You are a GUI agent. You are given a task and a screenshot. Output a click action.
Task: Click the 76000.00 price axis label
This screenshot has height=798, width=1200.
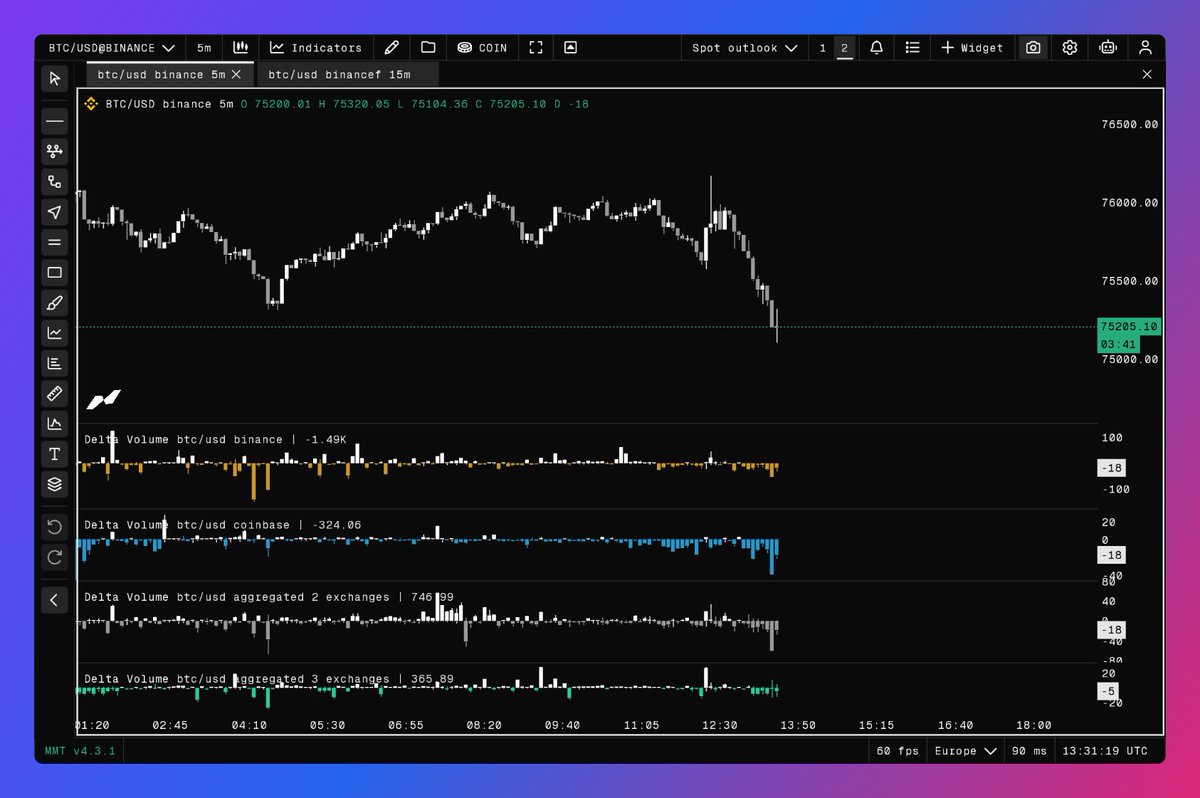tap(1129, 203)
